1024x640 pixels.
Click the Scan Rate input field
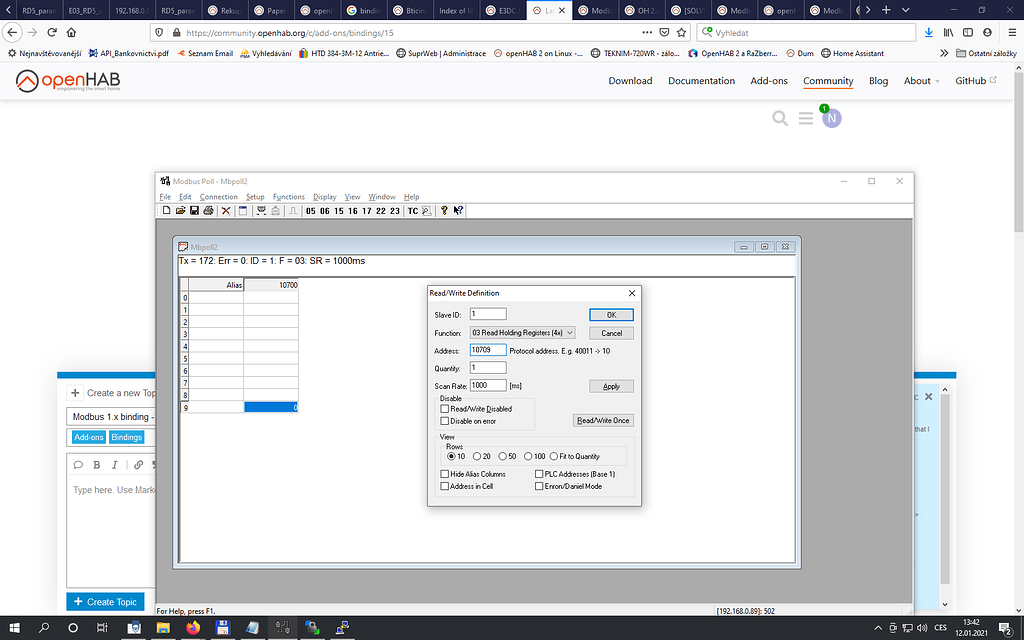coord(487,385)
